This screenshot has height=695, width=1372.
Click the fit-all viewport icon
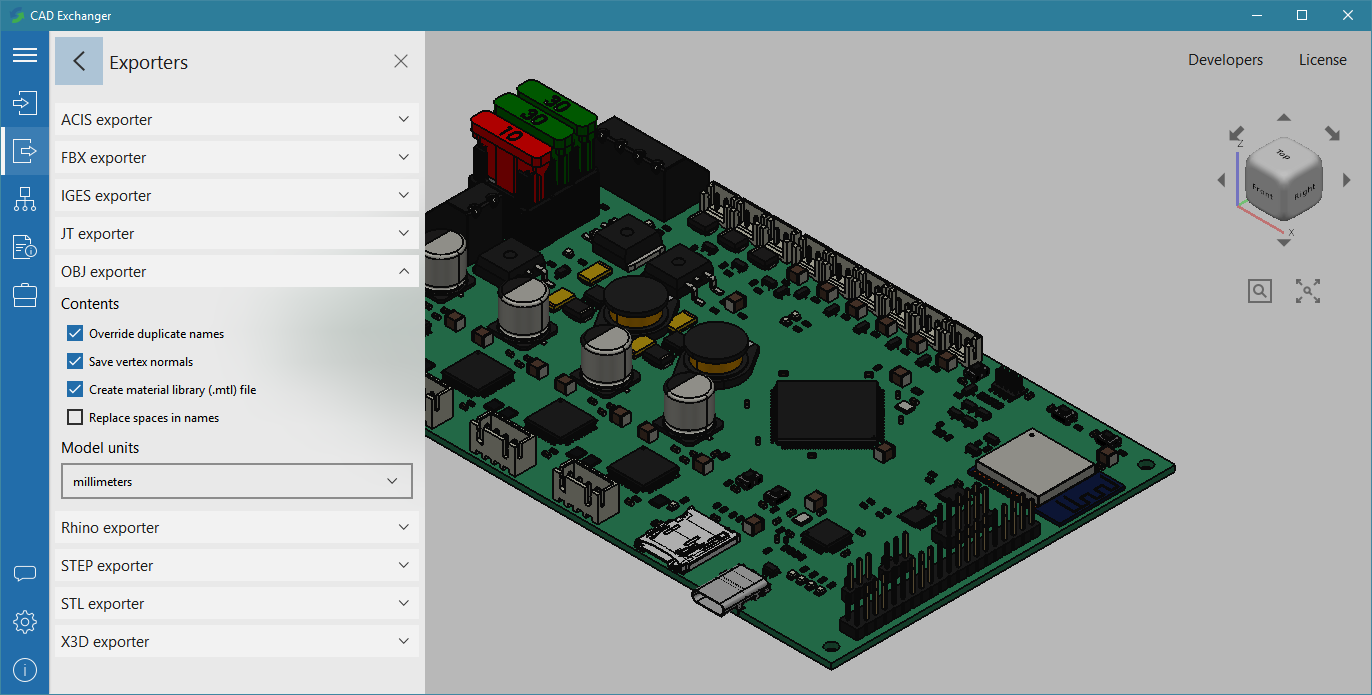coord(1308,291)
